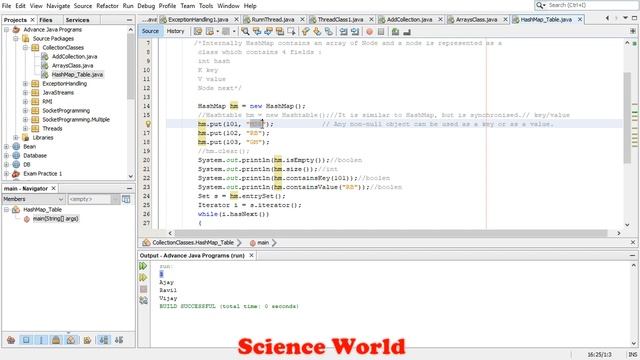The width and height of the screenshot is (640, 360).
Task: Click the Search (Ctrl+I) field
Action: [586, 5]
